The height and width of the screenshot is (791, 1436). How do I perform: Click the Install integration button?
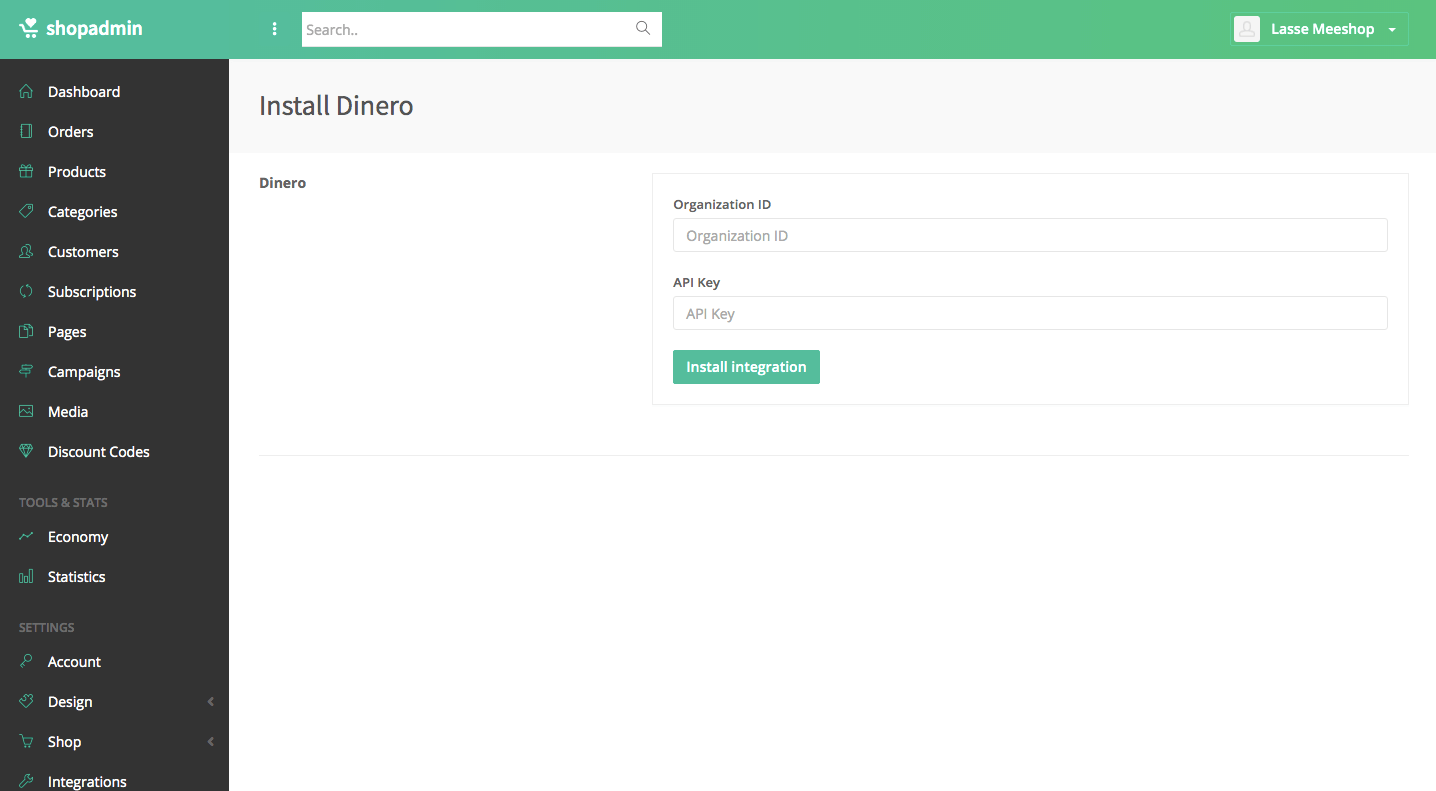tap(746, 367)
